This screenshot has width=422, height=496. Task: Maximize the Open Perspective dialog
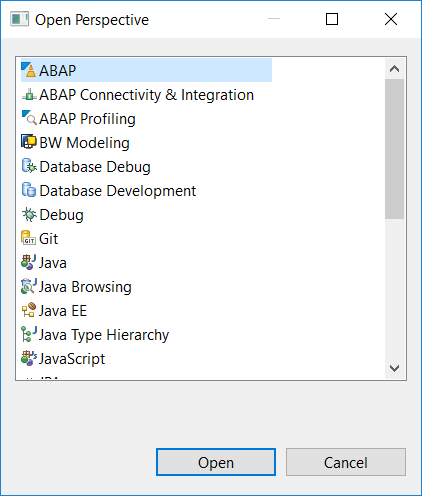(332, 19)
